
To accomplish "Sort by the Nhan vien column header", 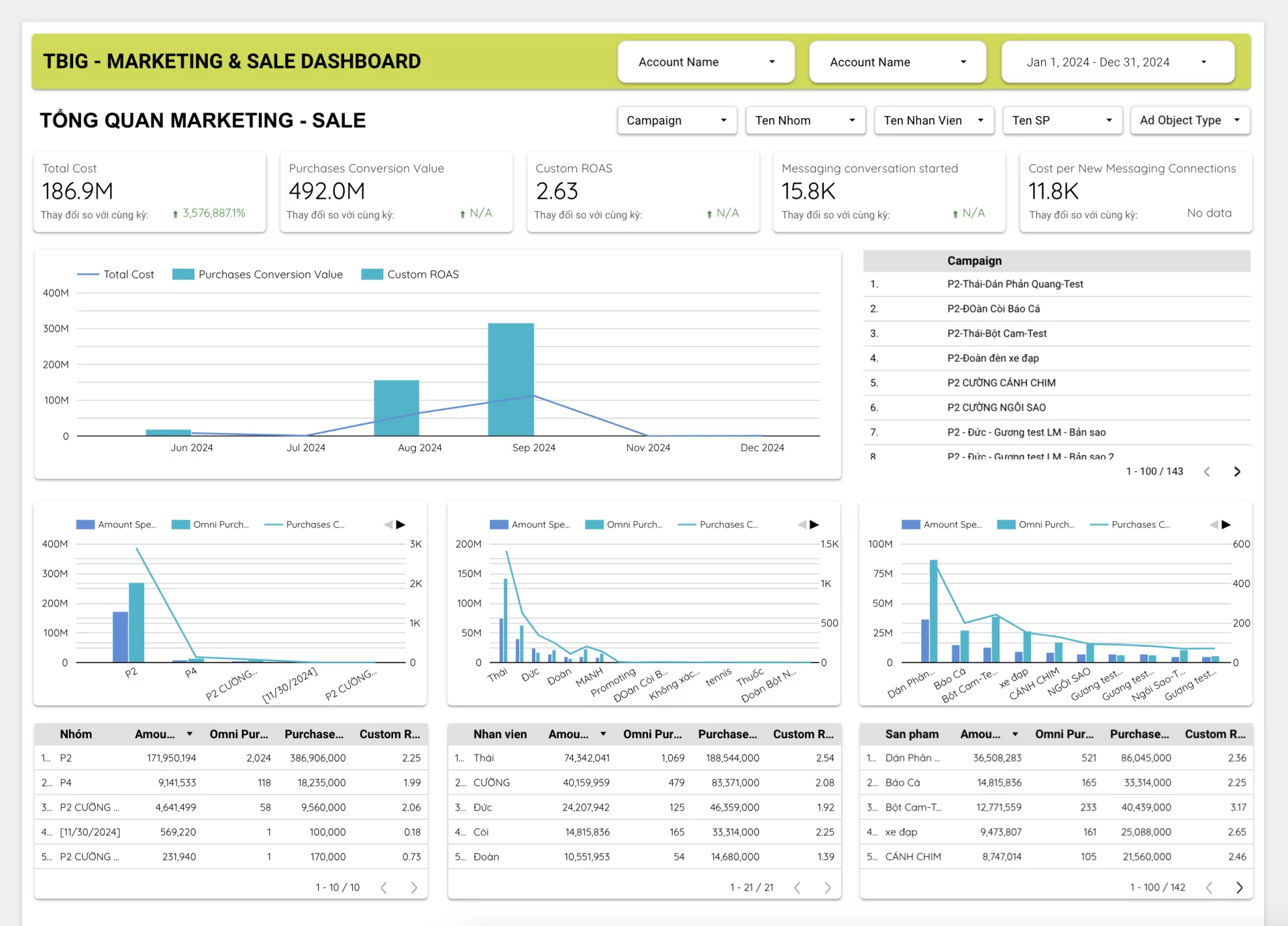I will [x=500, y=734].
